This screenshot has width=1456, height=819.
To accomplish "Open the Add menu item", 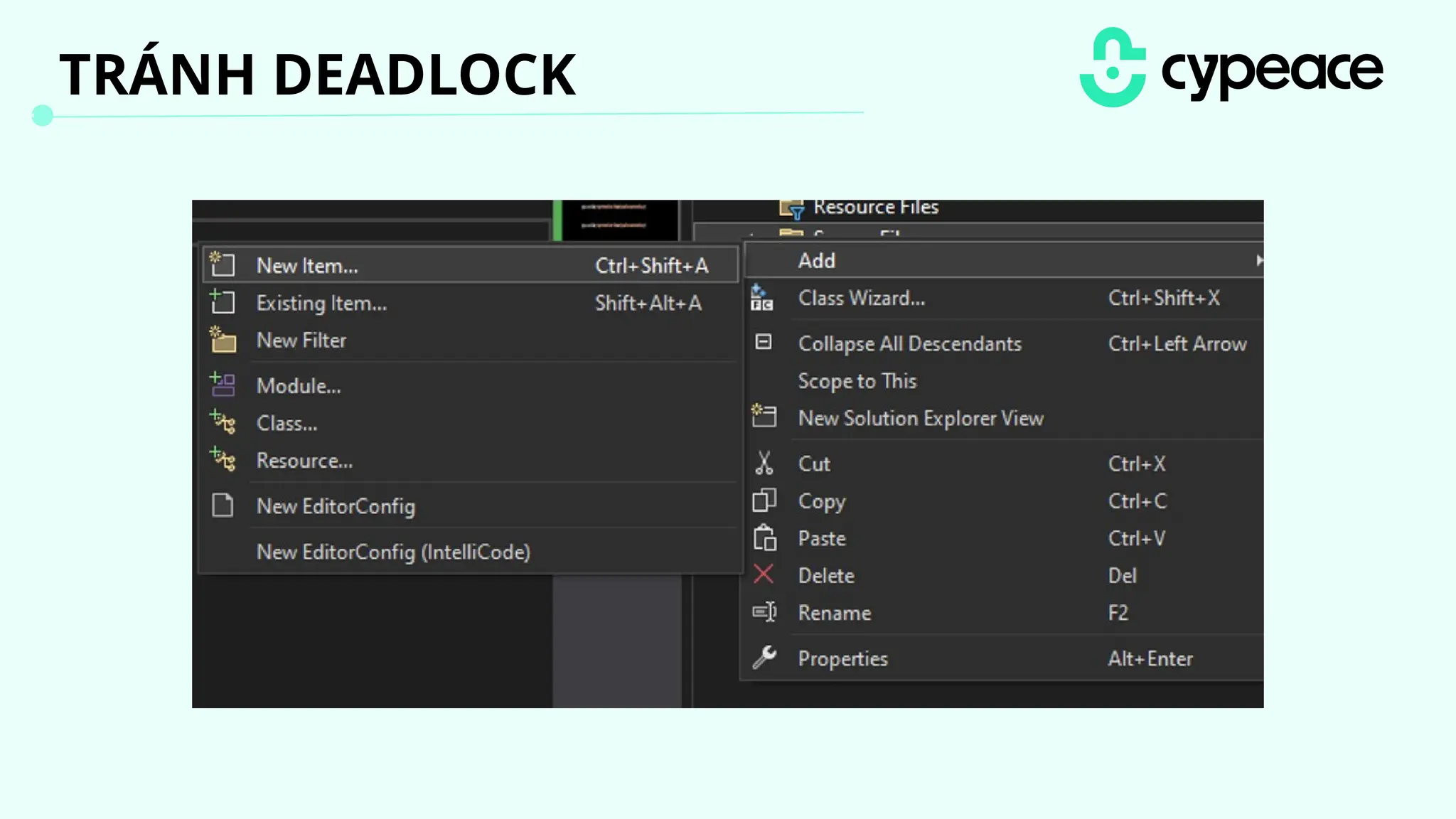I will click(1004, 261).
